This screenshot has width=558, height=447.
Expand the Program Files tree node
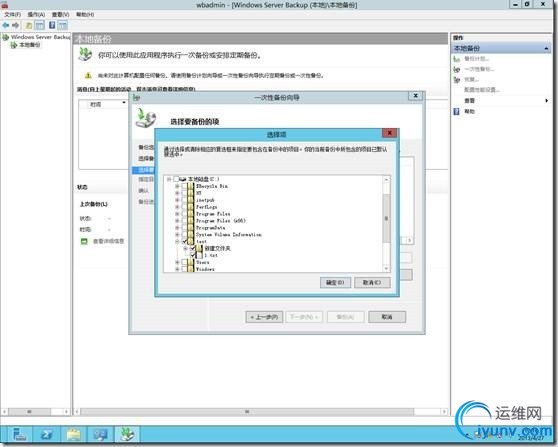click(x=177, y=214)
